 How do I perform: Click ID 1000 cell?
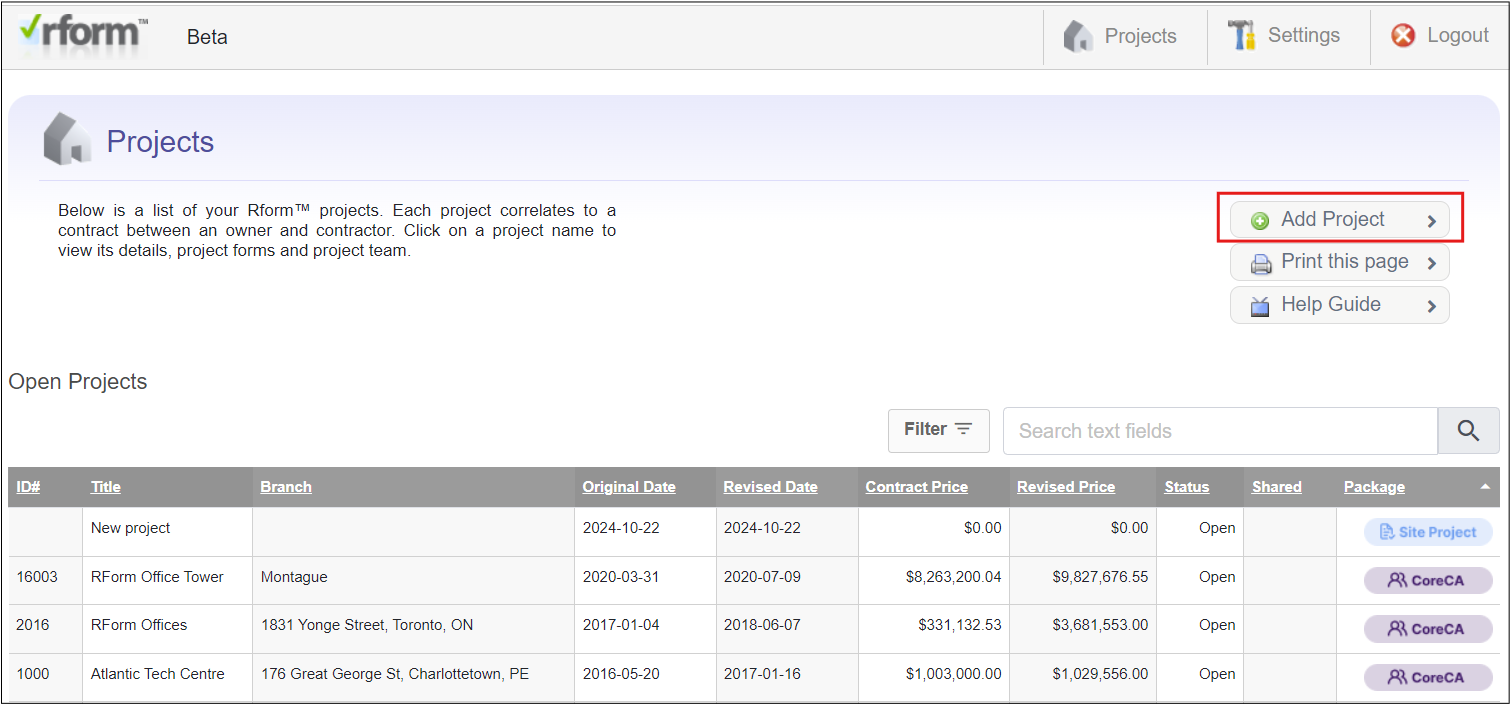32,674
